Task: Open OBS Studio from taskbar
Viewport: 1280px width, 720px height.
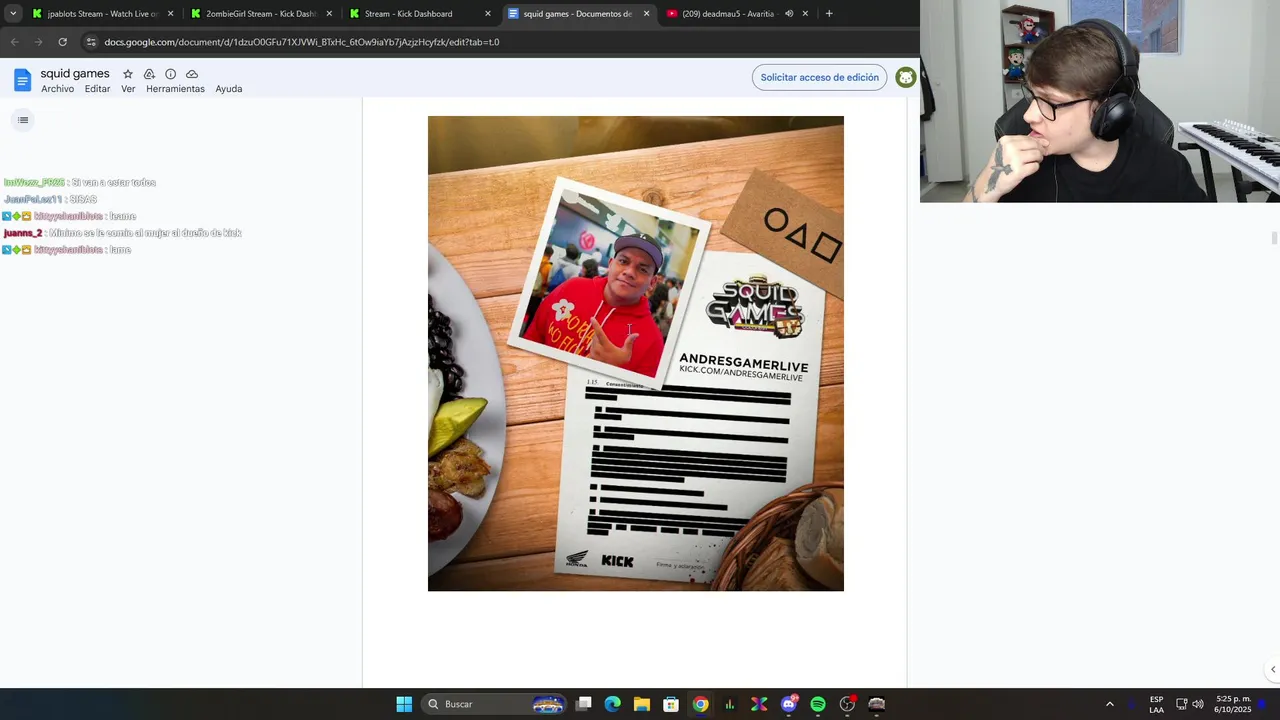Action: [x=847, y=704]
